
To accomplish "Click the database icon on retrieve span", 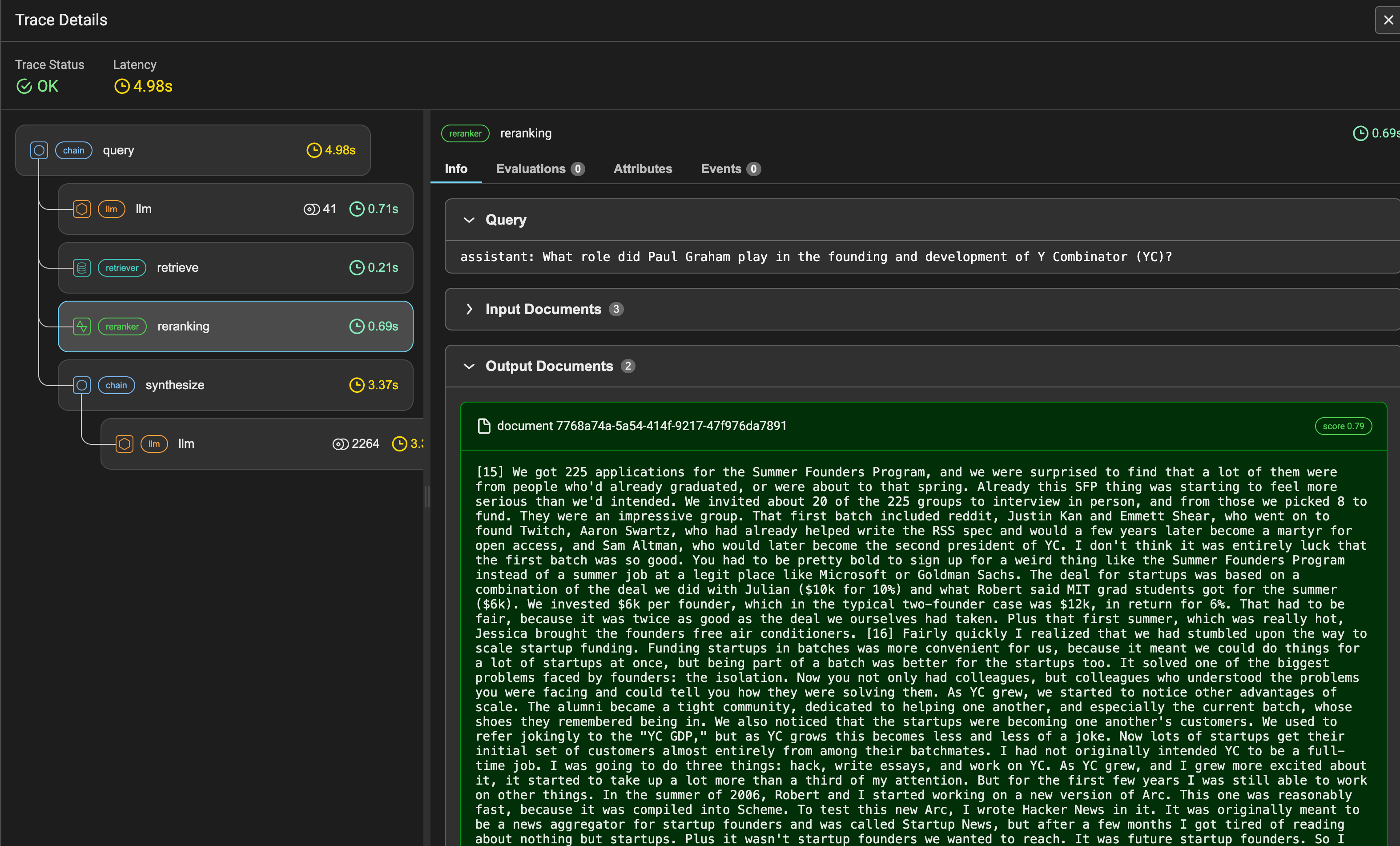I will pyautogui.click(x=82, y=268).
